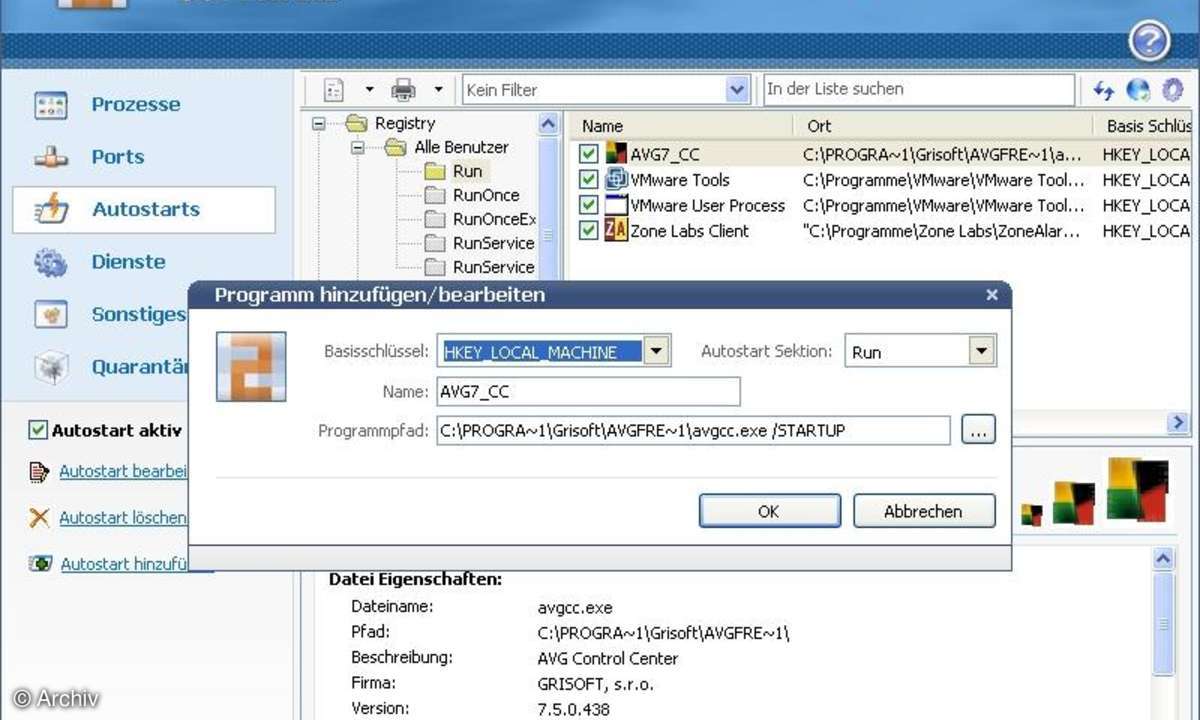
Task: Click the refresh arrows toolbar icon
Action: (x=1103, y=90)
